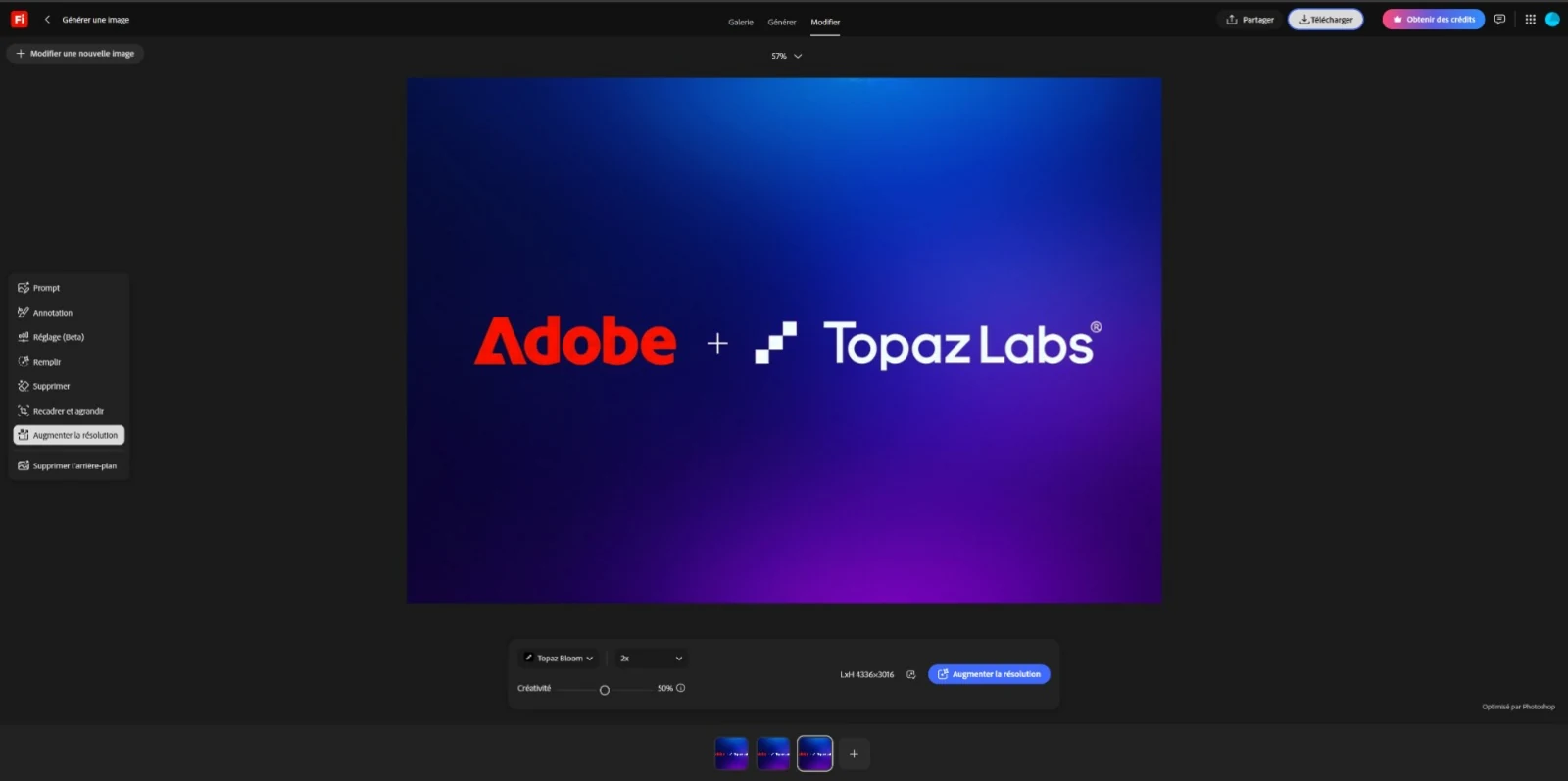Select Augmenter la résolution in the left sidebar
The height and width of the screenshot is (781, 1568).
click(x=69, y=435)
